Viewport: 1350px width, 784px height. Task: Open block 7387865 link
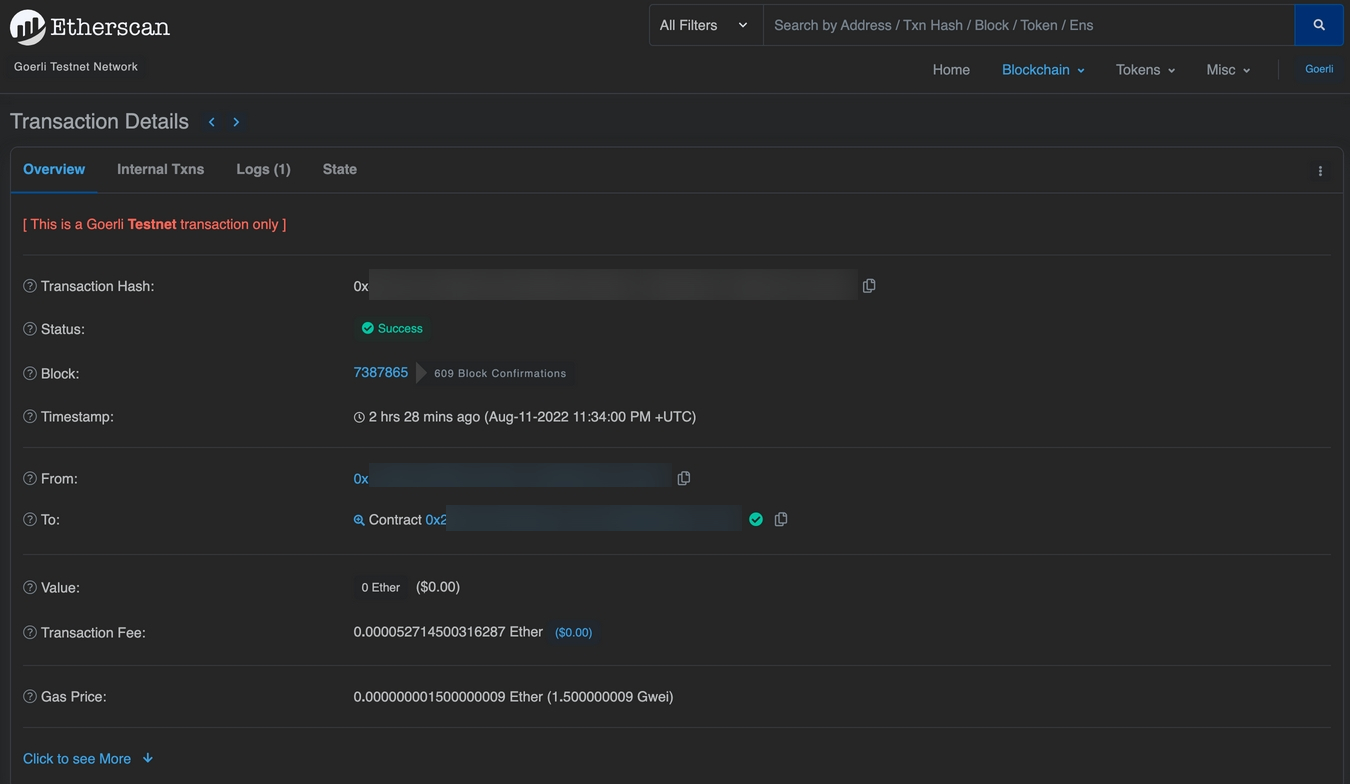[381, 372]
